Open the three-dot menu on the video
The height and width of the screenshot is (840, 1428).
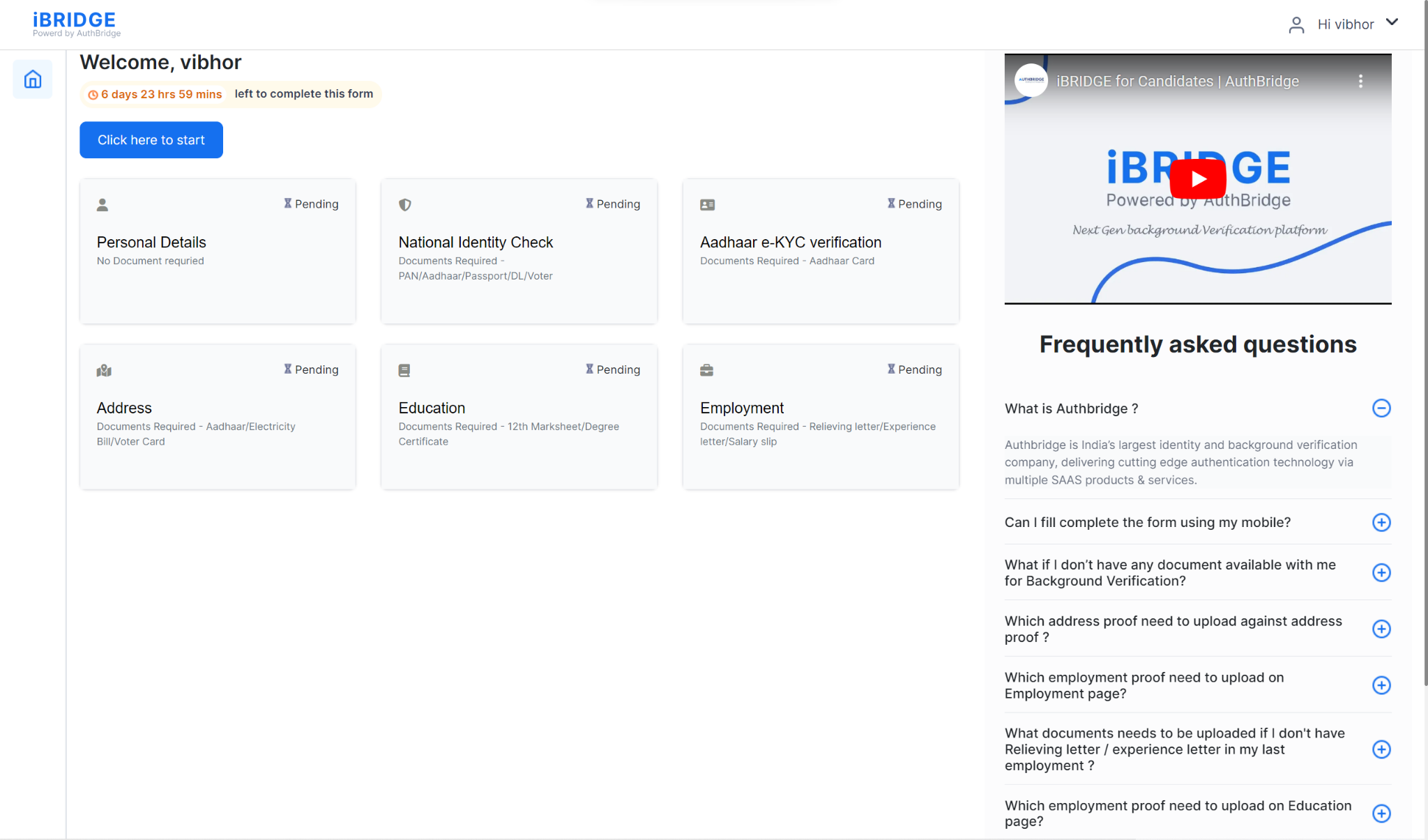(1359, 81)
